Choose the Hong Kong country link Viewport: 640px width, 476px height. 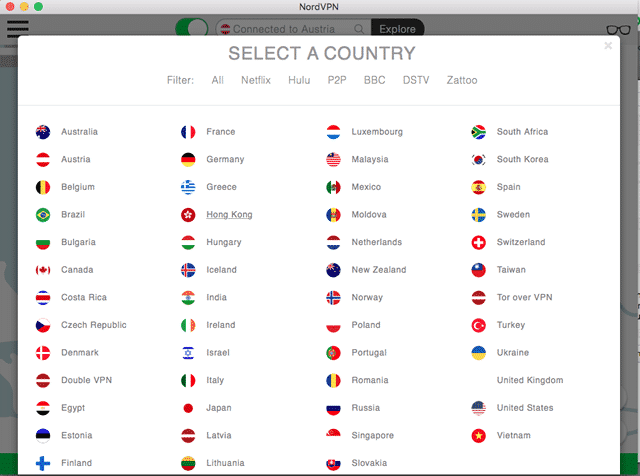tap(229, 215)
